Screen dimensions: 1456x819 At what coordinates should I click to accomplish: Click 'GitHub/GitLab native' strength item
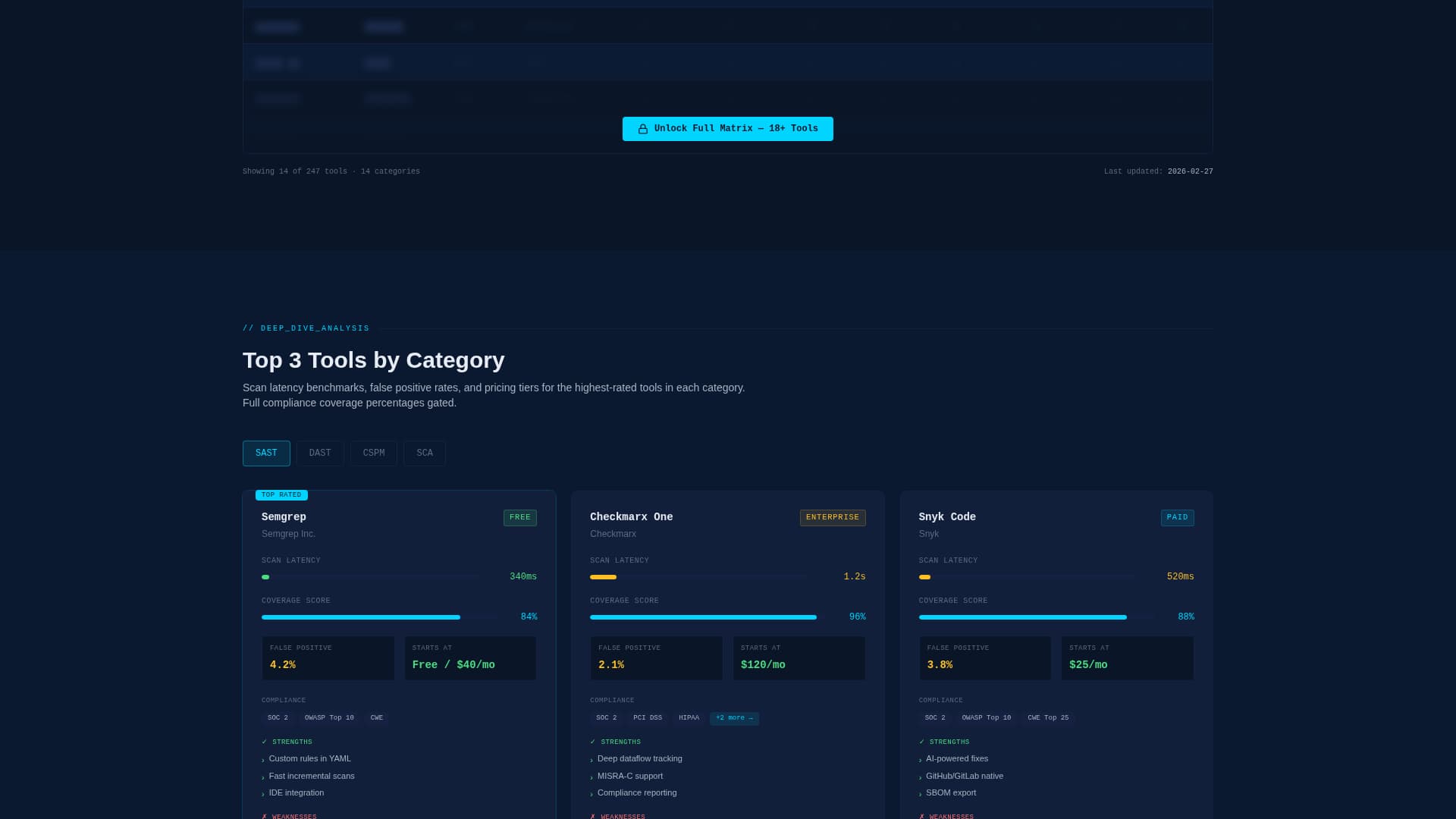pos(965,777)
